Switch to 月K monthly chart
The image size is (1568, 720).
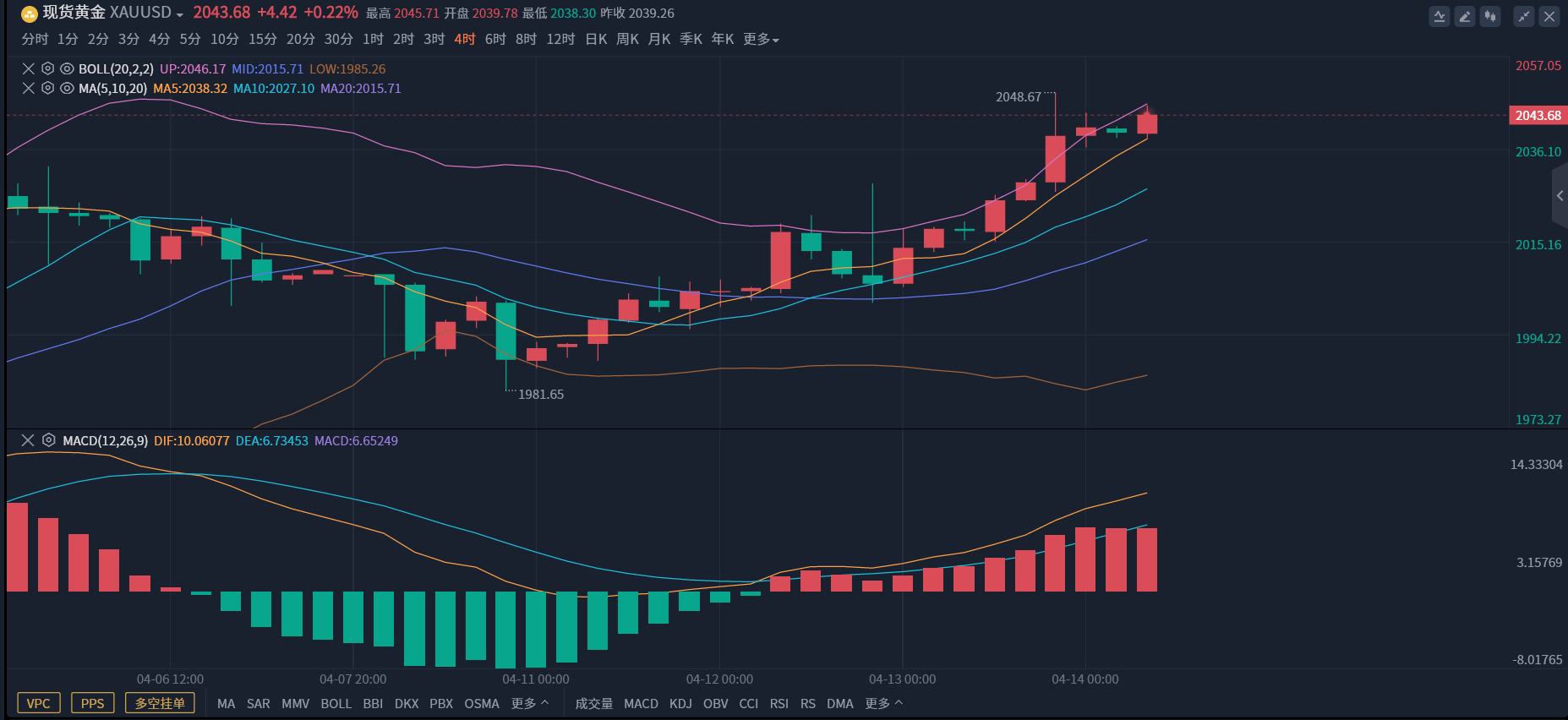point(659,39)
